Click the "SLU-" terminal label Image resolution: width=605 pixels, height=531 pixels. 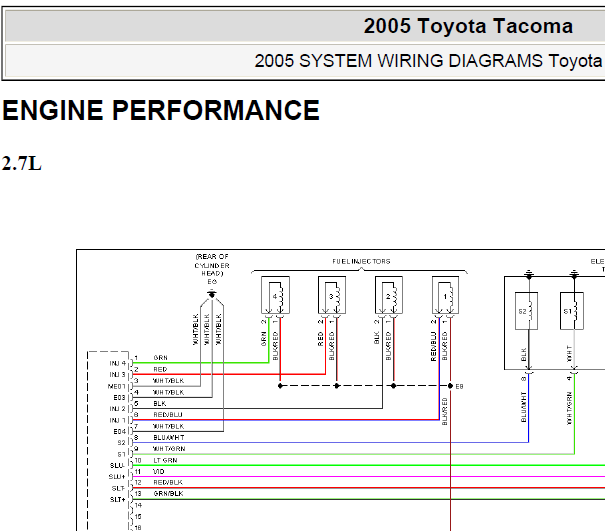click(117, 465)
